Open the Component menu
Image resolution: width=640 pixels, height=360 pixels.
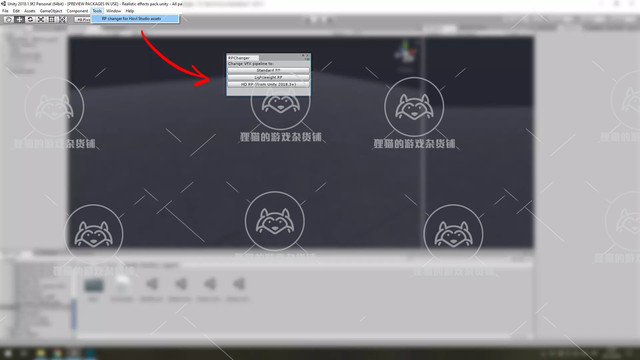tap(77, 11)
